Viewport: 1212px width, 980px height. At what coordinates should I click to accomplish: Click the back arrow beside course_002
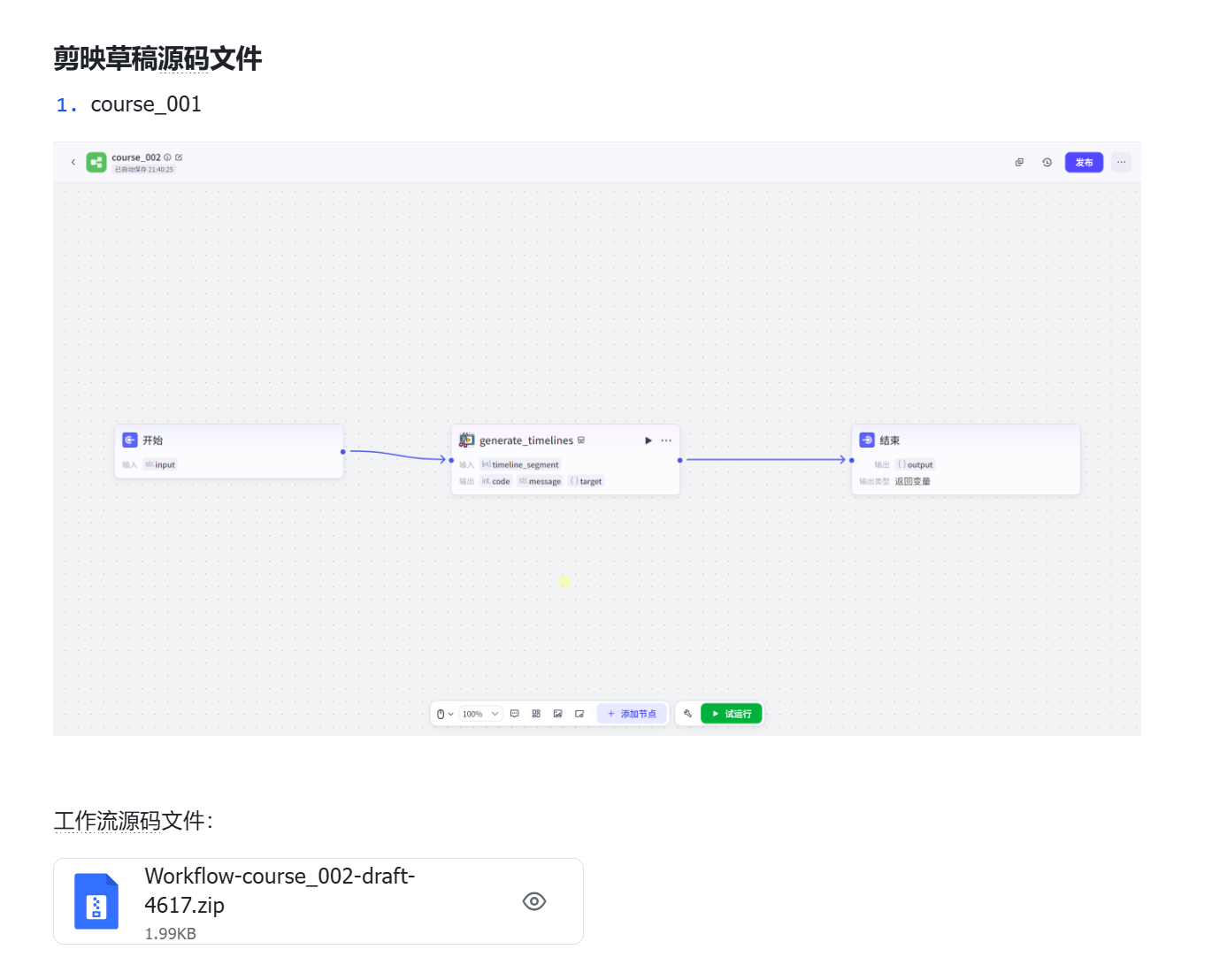(x=73, y=163)
